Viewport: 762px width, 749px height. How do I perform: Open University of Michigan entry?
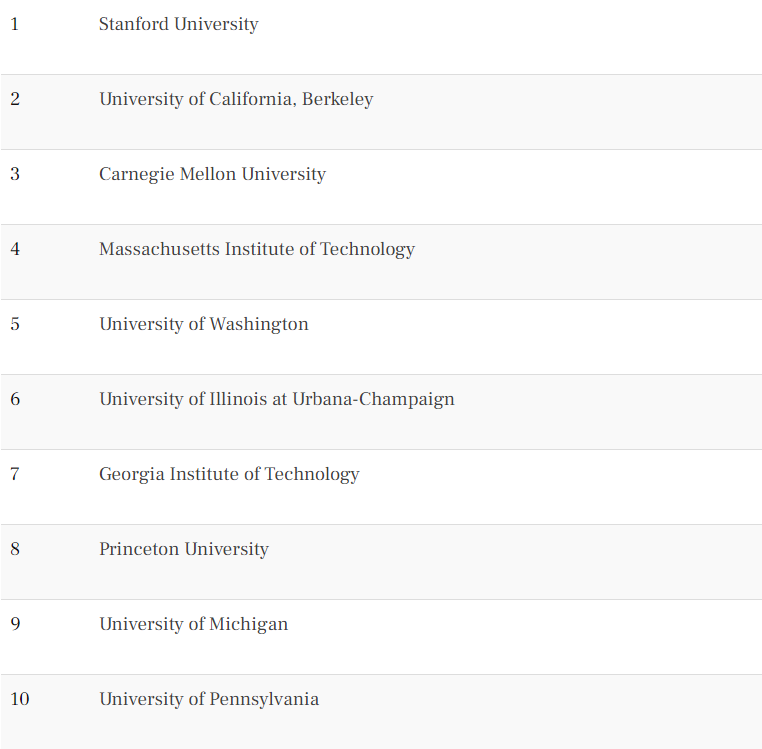[193, 624]
